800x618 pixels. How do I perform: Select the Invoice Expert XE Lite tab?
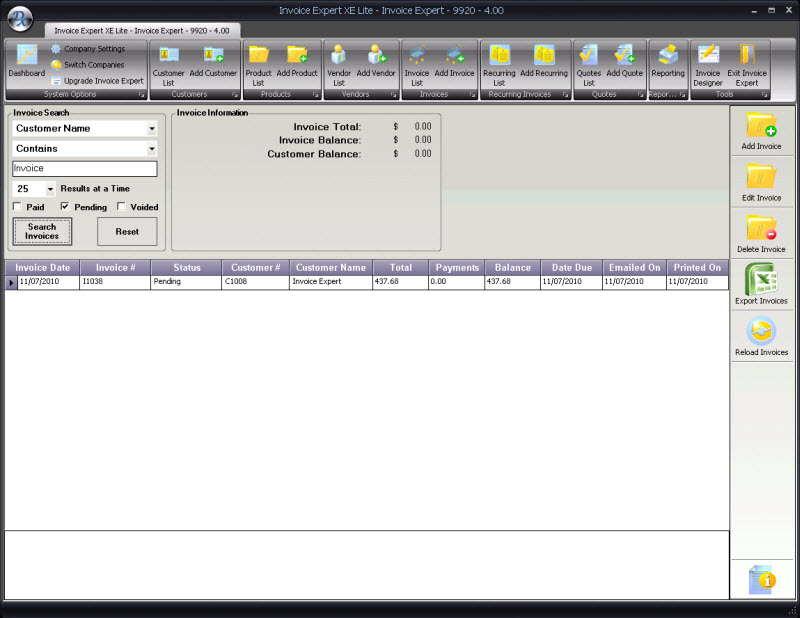(142, 31)
